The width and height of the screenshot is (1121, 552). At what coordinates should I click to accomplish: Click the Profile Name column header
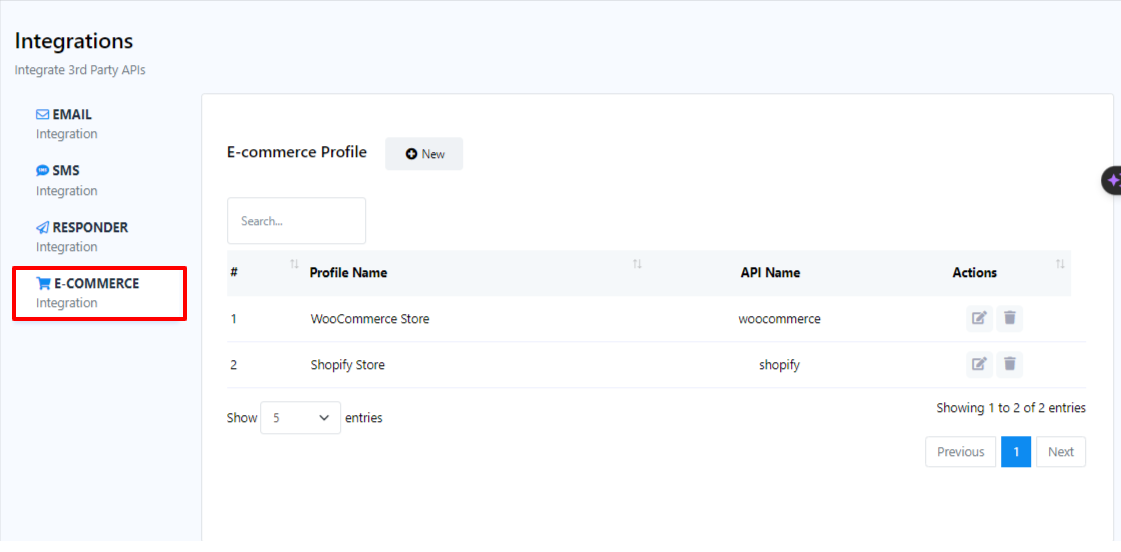click(348, 273)
